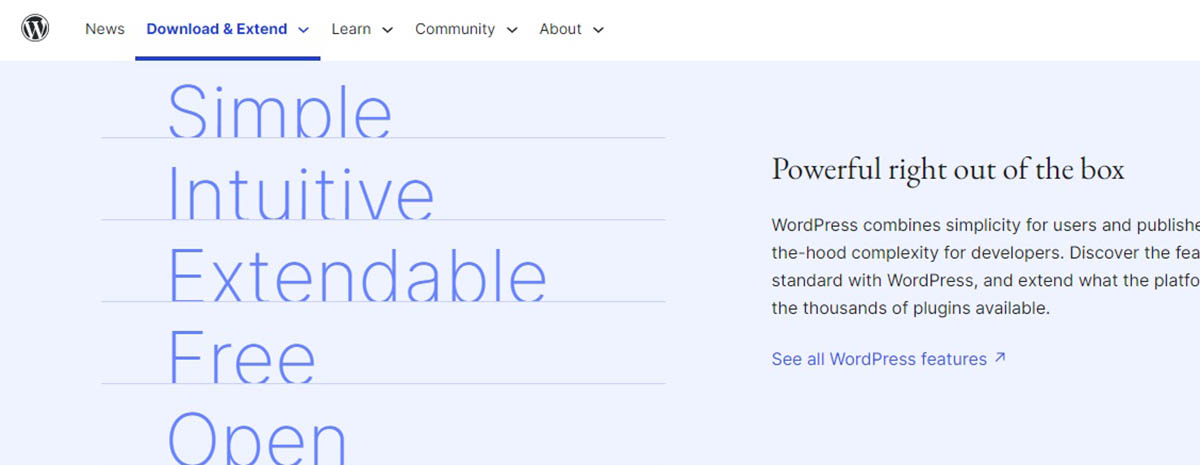Image resolution: width=1200 pixels, height=465 pixels.
Task: Click the Simple heading text
Action: click(279, 110)
